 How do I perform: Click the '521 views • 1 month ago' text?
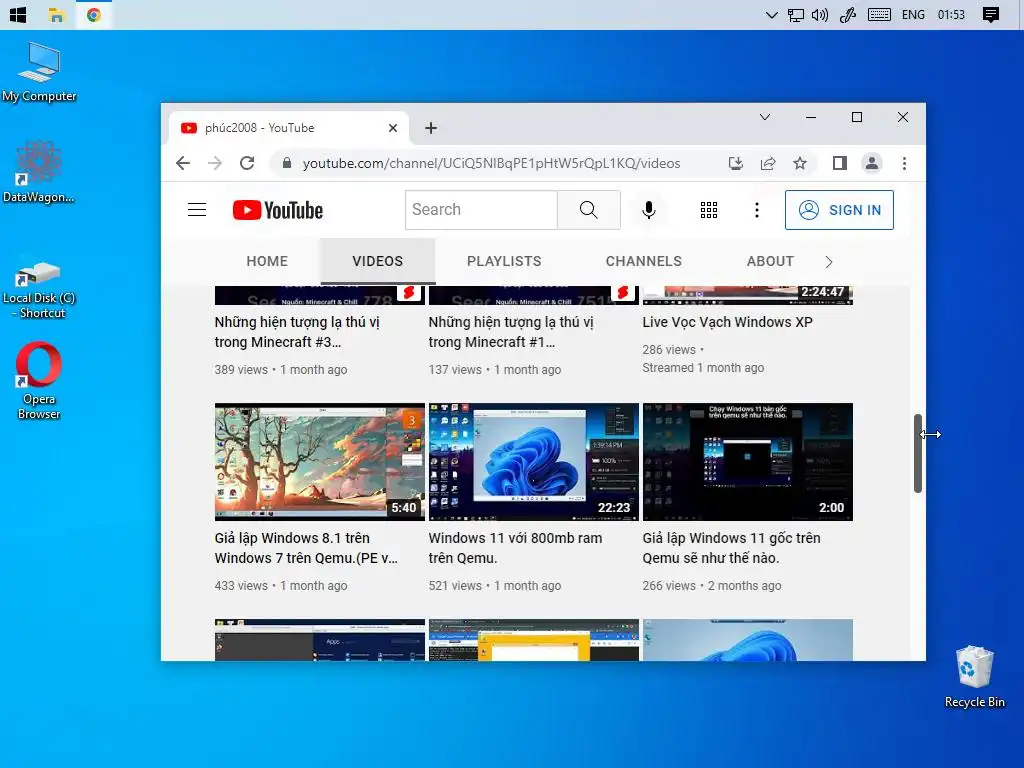(x=495, y=586)
